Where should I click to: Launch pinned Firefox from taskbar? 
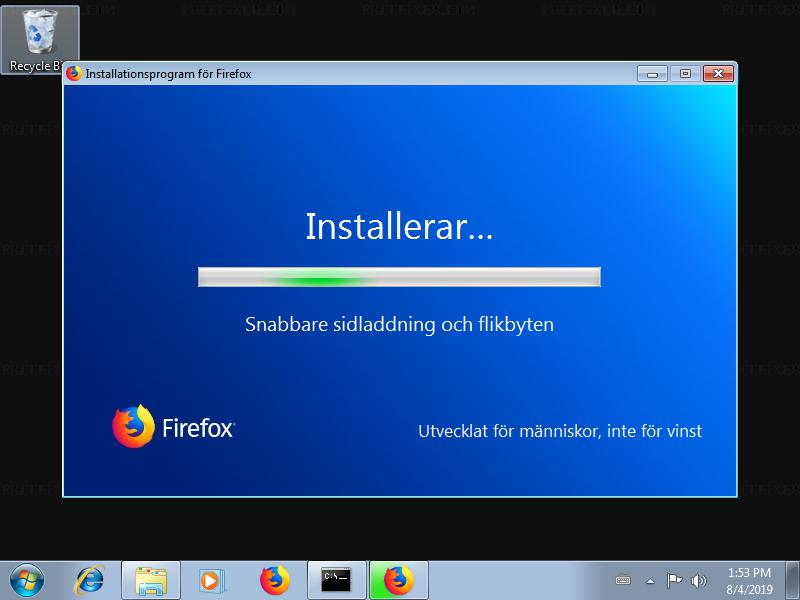274,580
